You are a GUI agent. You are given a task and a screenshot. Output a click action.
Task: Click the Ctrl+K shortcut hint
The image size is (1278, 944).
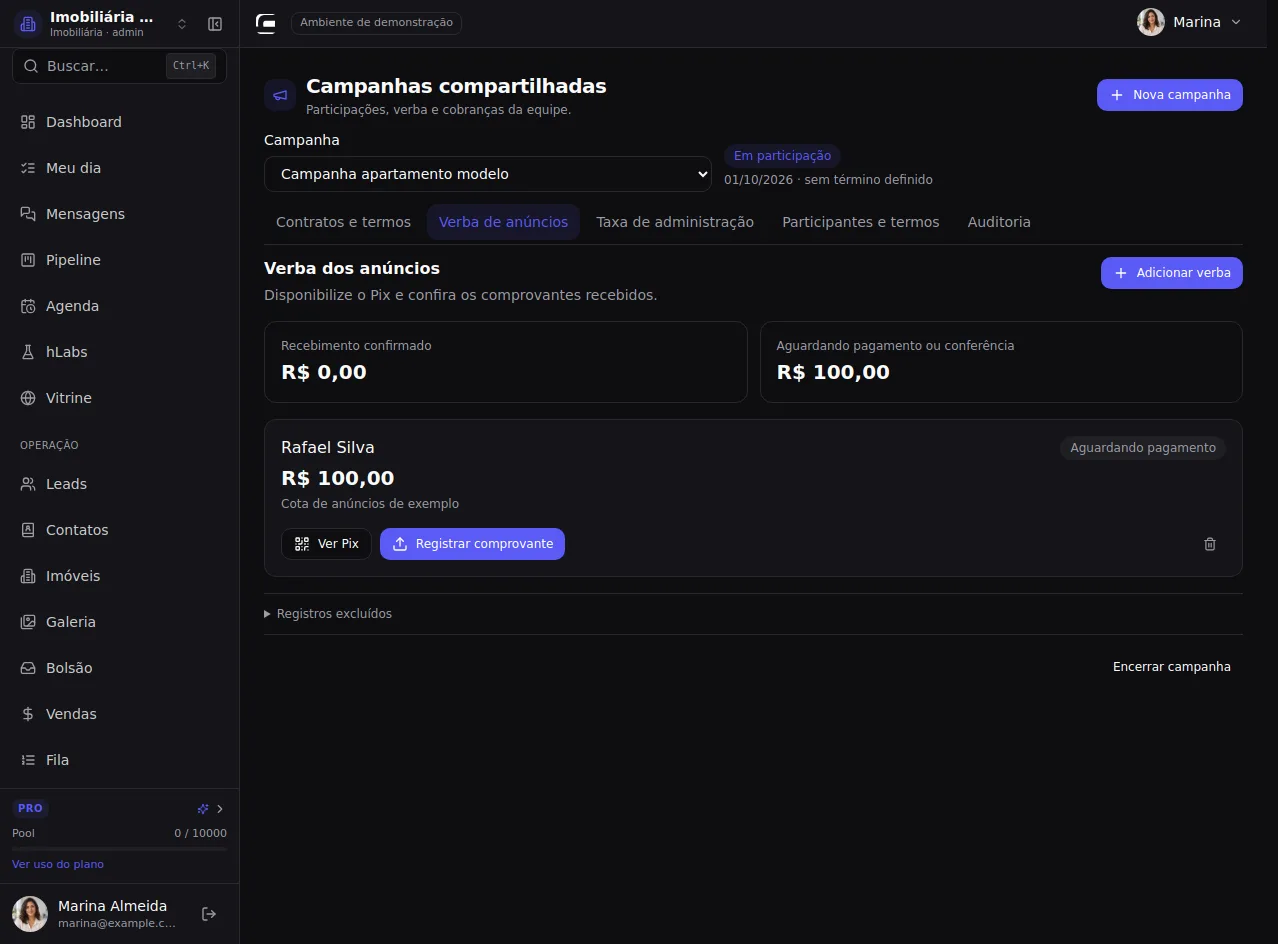point(191,66)
